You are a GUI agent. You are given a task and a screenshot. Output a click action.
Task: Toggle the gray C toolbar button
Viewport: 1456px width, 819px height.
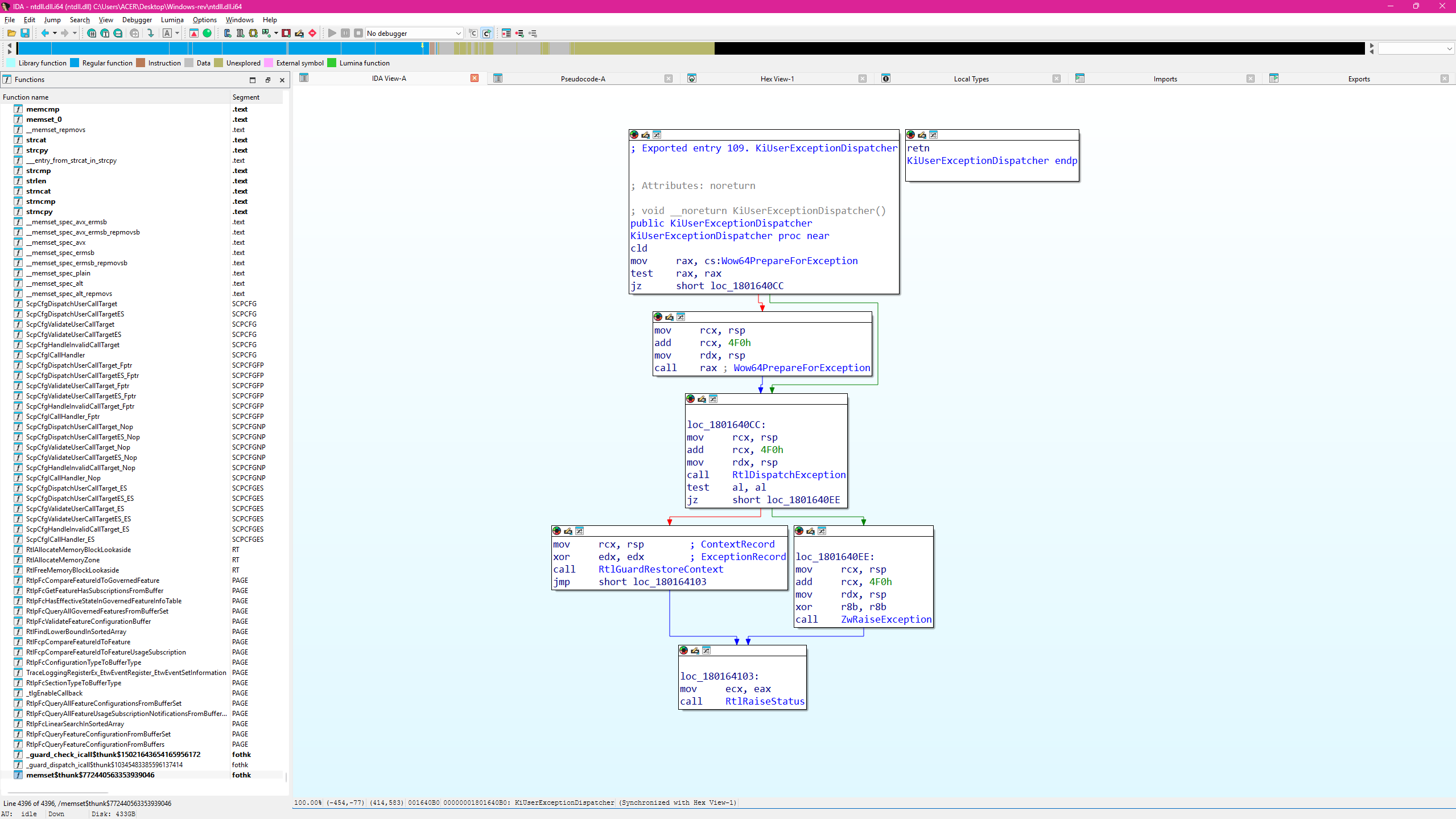(473, 33)
